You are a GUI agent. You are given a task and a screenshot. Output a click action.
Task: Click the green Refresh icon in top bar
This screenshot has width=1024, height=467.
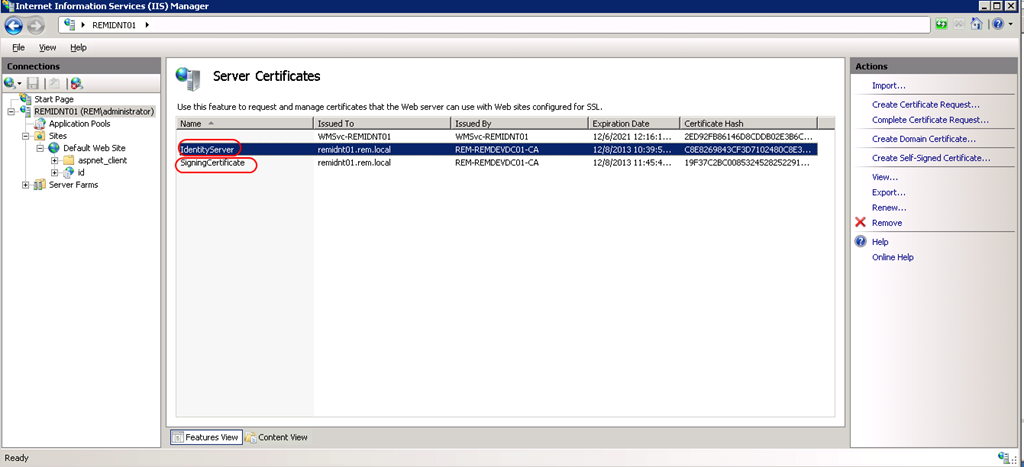942,25
